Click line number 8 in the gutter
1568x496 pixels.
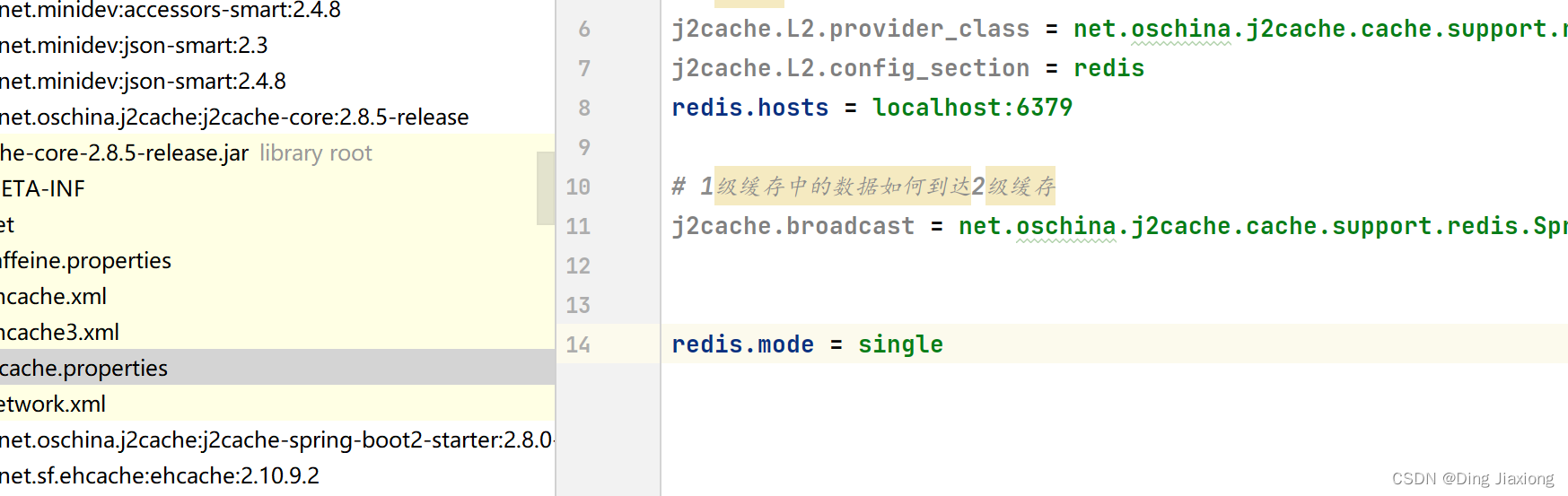coord(584,108)
